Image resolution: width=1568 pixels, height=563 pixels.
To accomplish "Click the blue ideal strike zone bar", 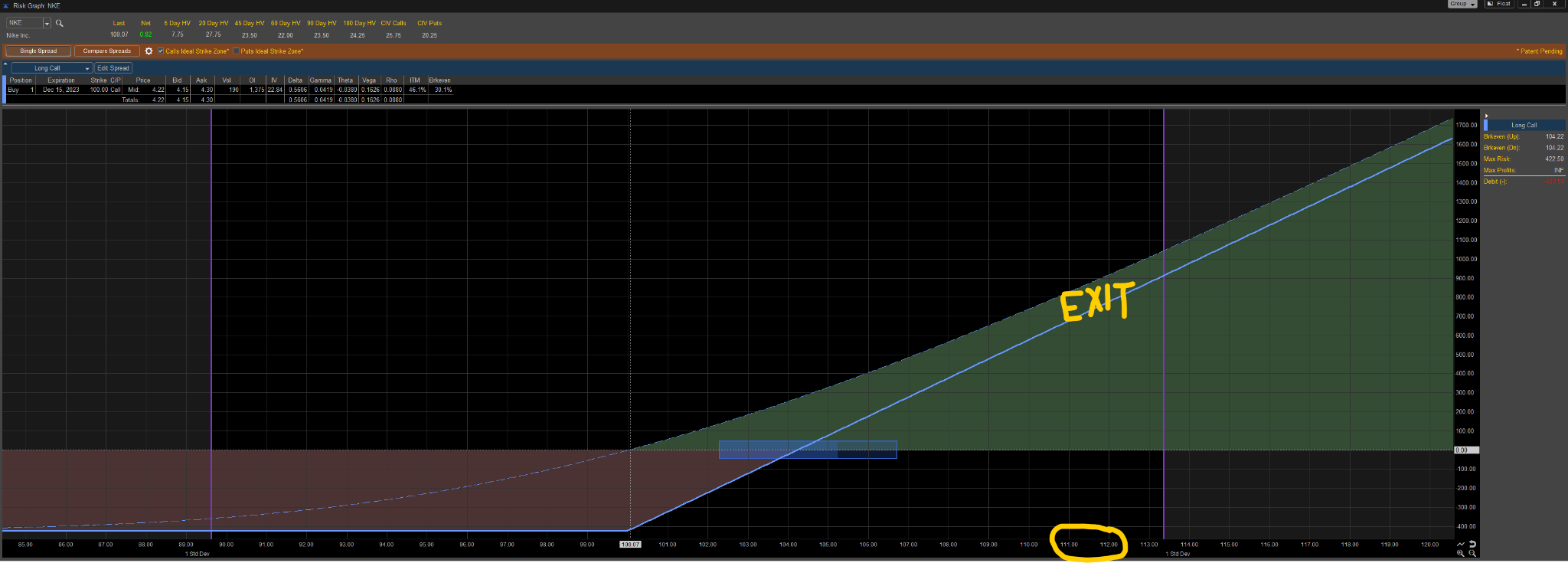I will pyautogui.click(x=808, y=450).
